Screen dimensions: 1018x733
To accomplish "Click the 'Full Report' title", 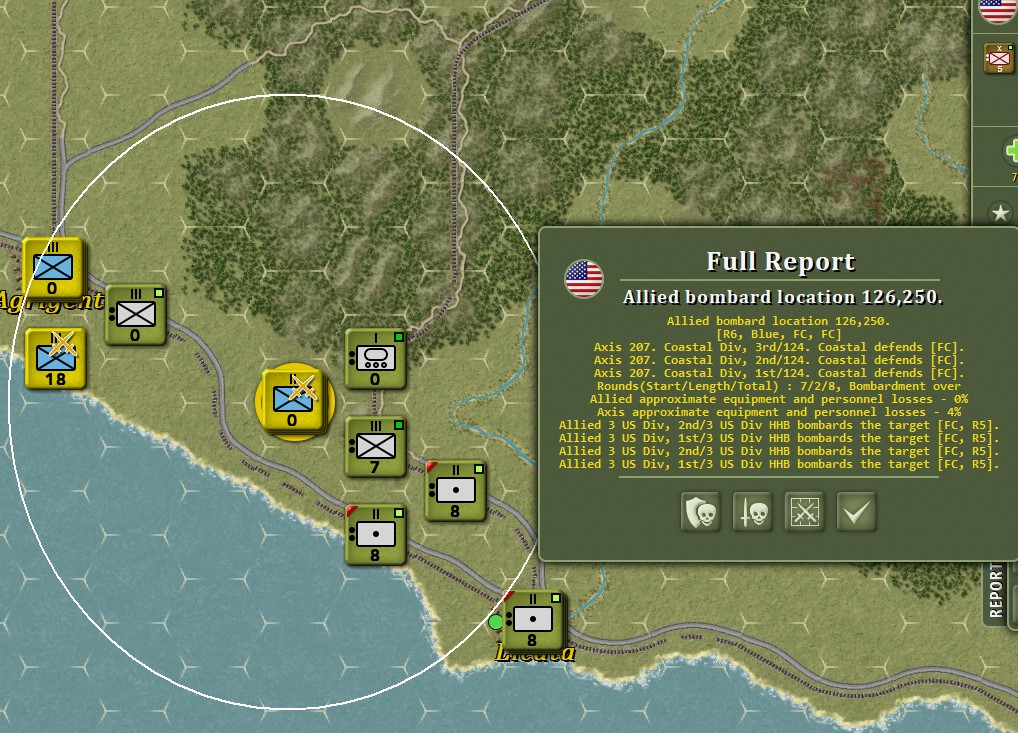I will (780, 261).
